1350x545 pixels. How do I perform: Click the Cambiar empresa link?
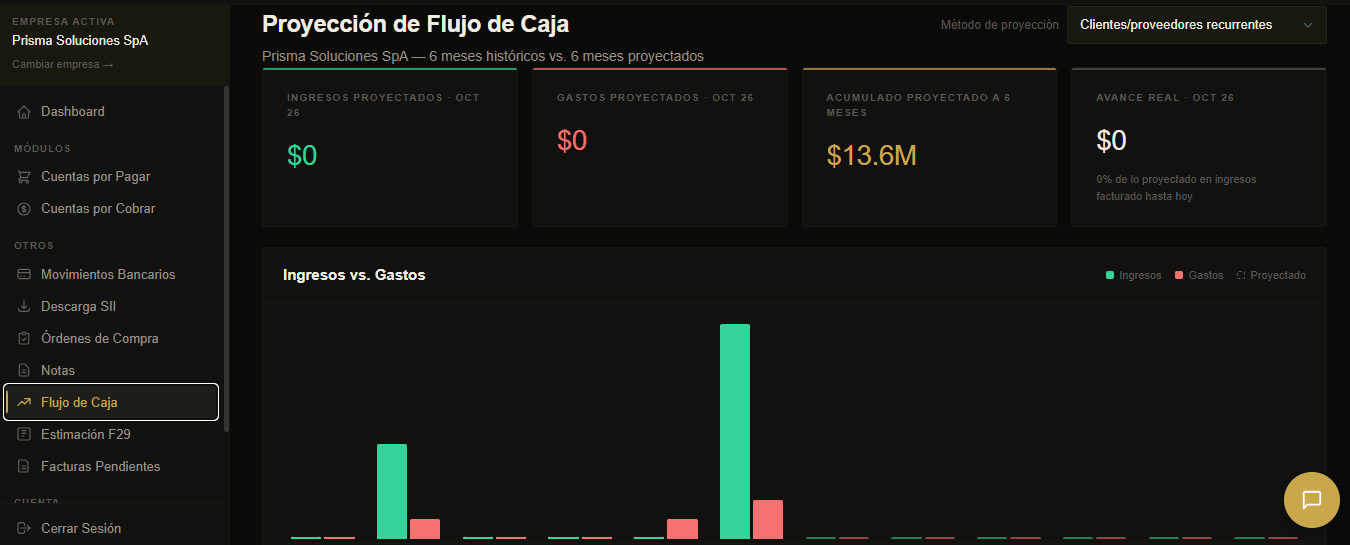(63, 65)
